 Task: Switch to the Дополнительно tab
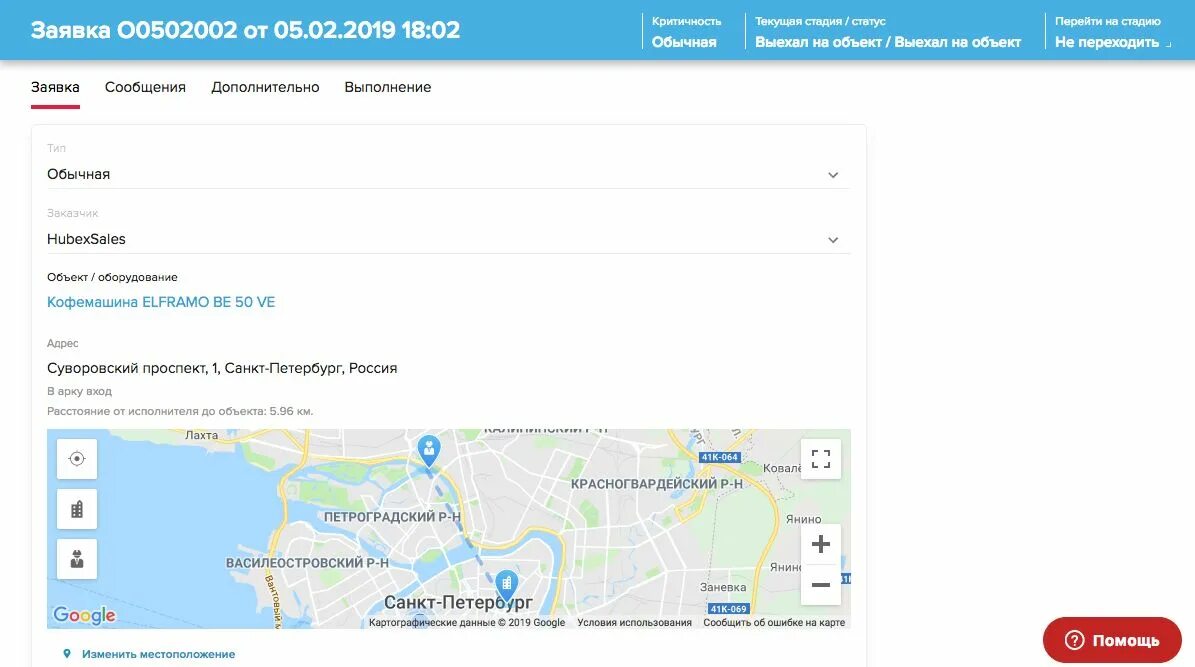[x=265, y=88]
